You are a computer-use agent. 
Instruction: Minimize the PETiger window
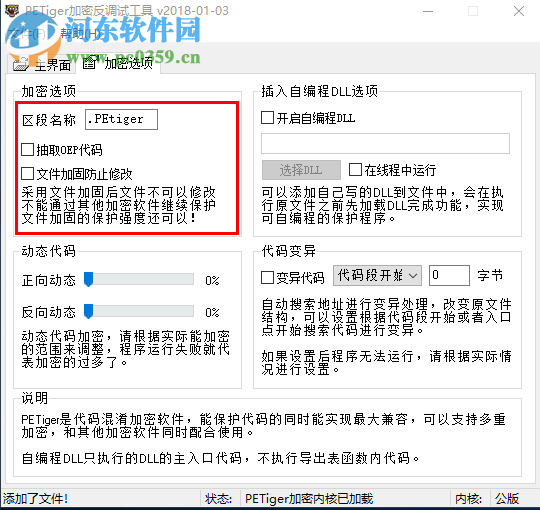428,11
